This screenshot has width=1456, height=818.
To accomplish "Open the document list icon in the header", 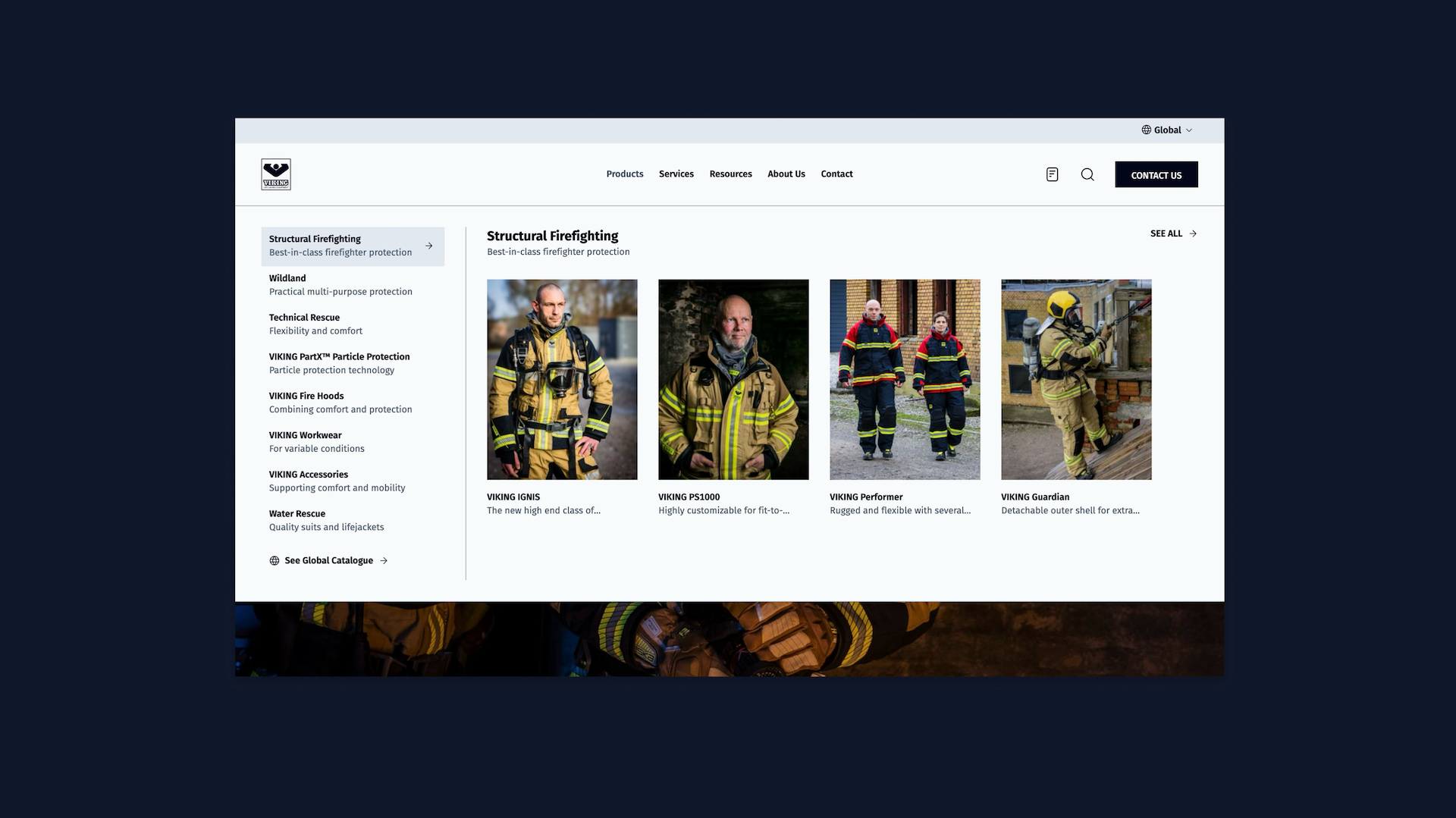I will pyautogui.click(x=1052, y=174).
